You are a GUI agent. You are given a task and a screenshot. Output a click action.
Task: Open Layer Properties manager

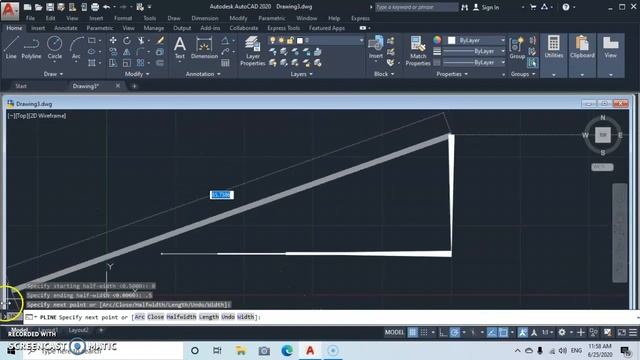(x=253, y=51)
